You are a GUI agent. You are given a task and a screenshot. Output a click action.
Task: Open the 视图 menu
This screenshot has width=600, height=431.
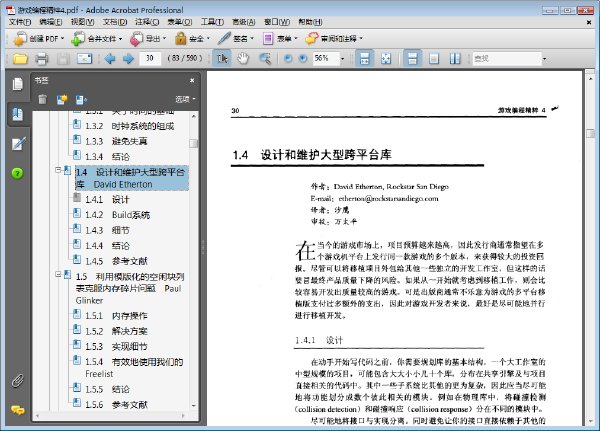pyautogui.click(x=82, y=22)
